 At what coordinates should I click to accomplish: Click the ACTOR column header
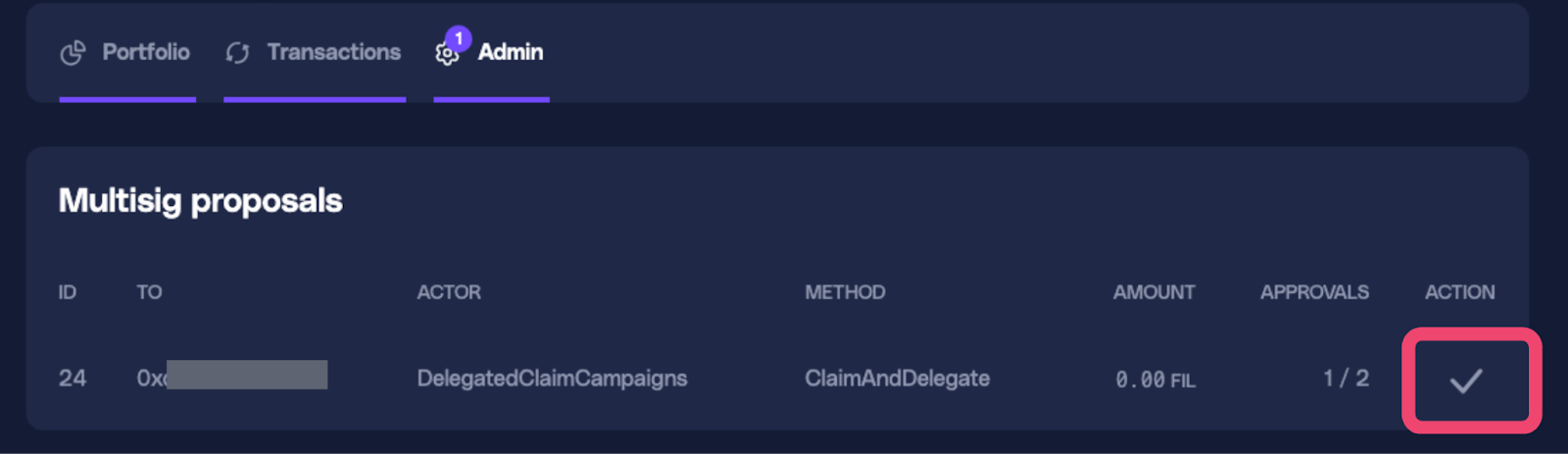[449, 292]
